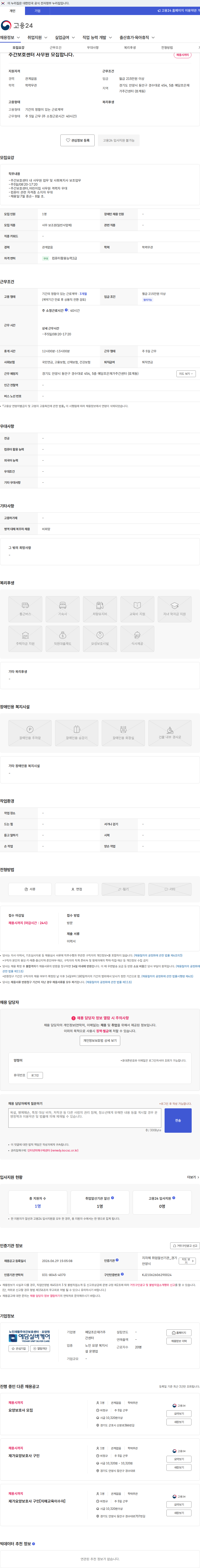Click the 구인인증번호 info help icon
The height and width of the screenshot is (1568, 200).
122,1274
